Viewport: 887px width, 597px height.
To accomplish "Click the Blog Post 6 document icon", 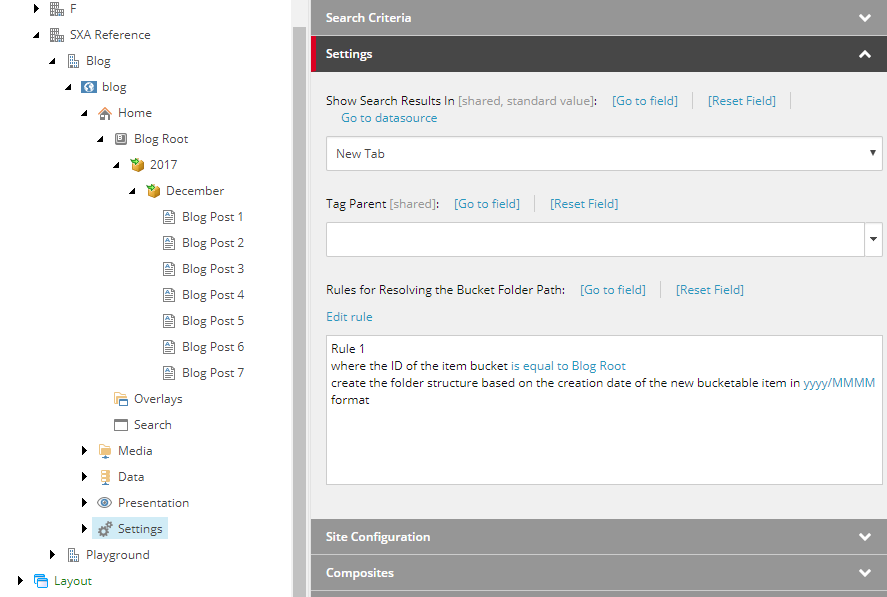I will click(x=169, y=347).
